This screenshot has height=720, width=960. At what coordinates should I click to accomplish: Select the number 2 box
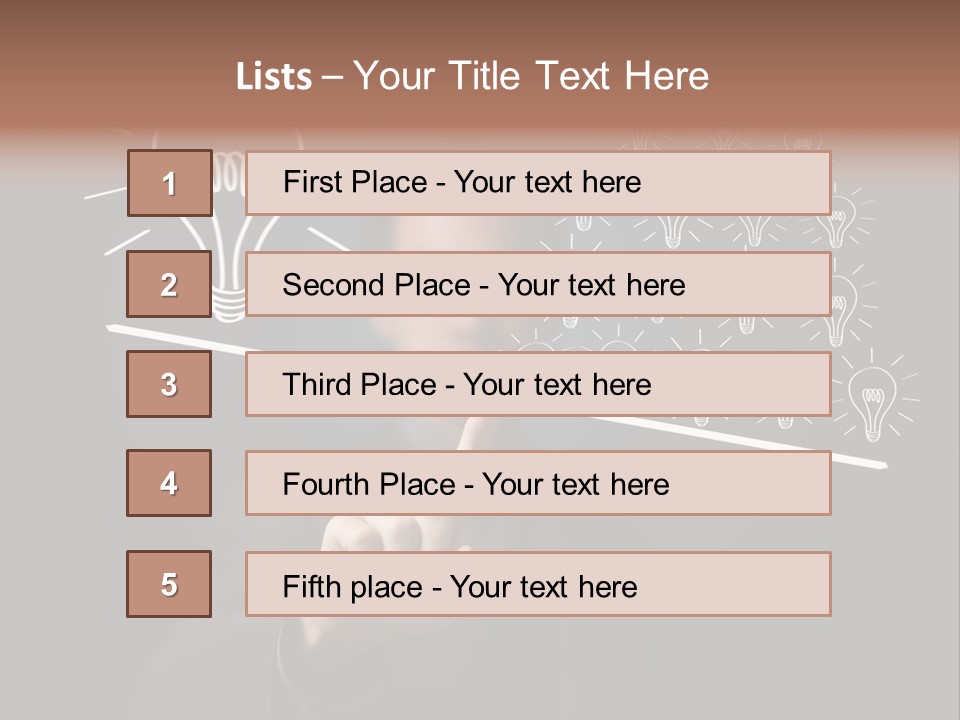click(x=170, y=284)
